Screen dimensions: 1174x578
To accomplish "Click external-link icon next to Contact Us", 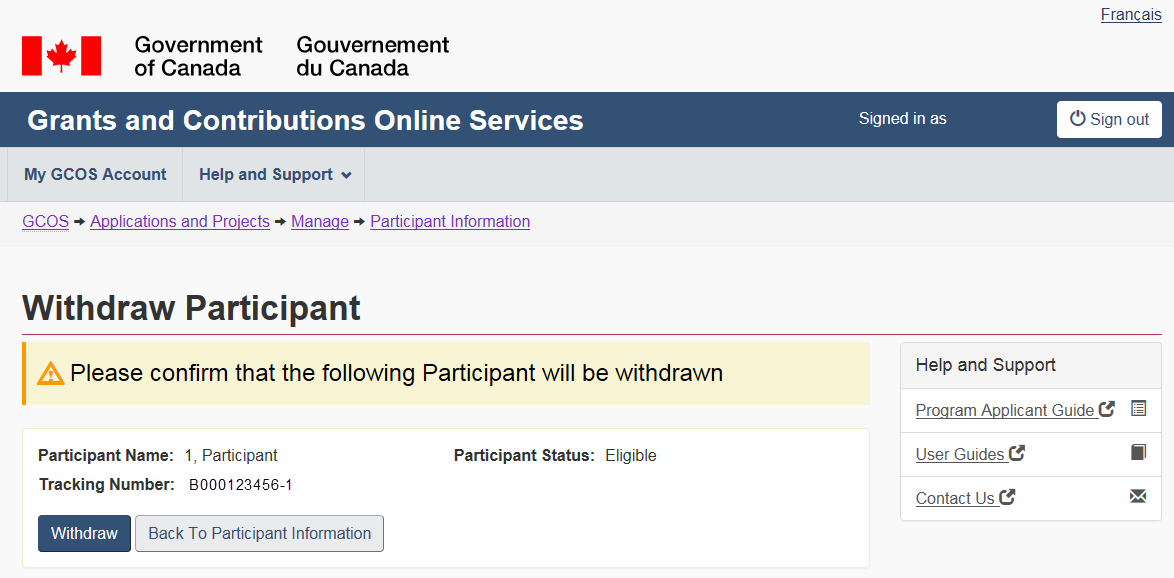I will click(x=1008, y=497).
